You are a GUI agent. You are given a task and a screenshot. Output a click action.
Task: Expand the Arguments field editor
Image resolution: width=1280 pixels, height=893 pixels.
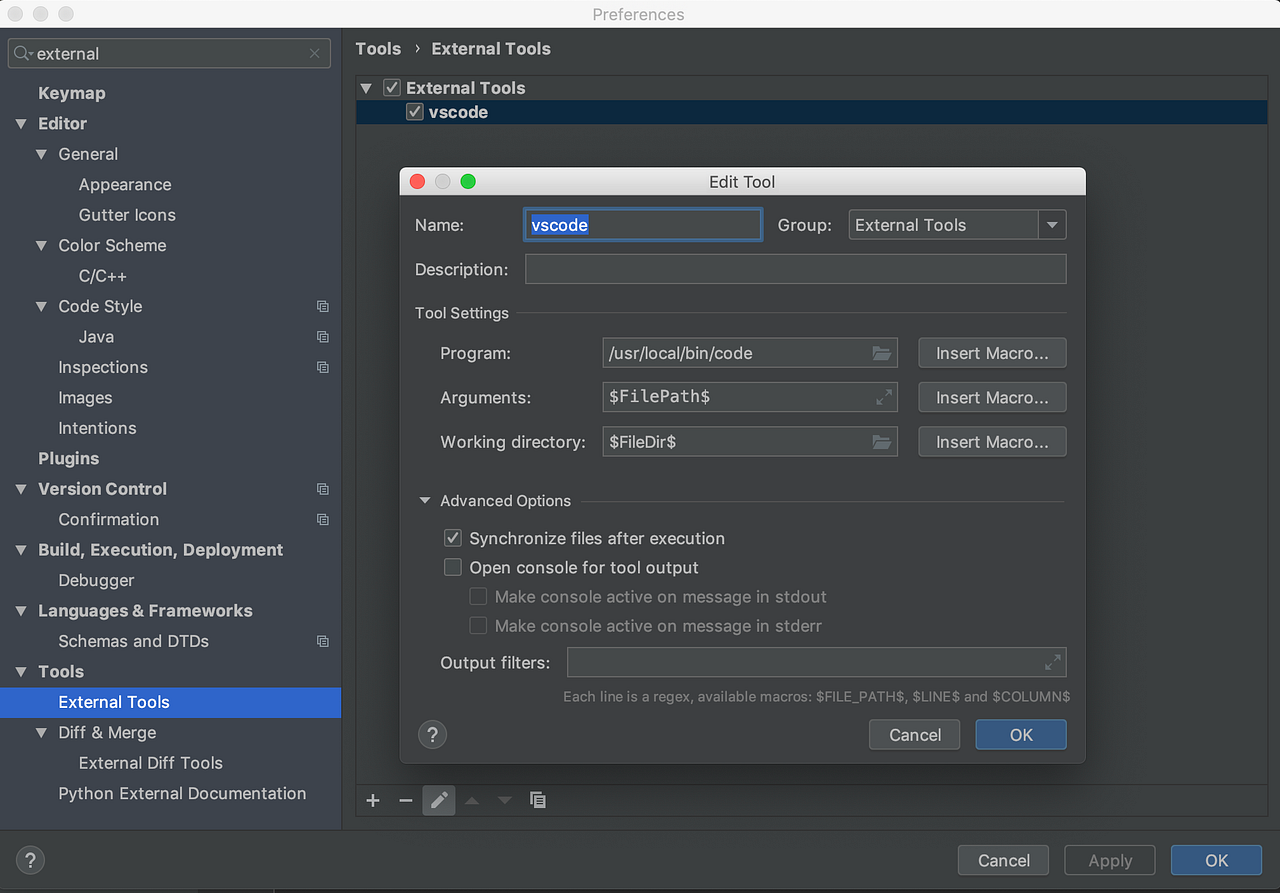click(883, 397)
